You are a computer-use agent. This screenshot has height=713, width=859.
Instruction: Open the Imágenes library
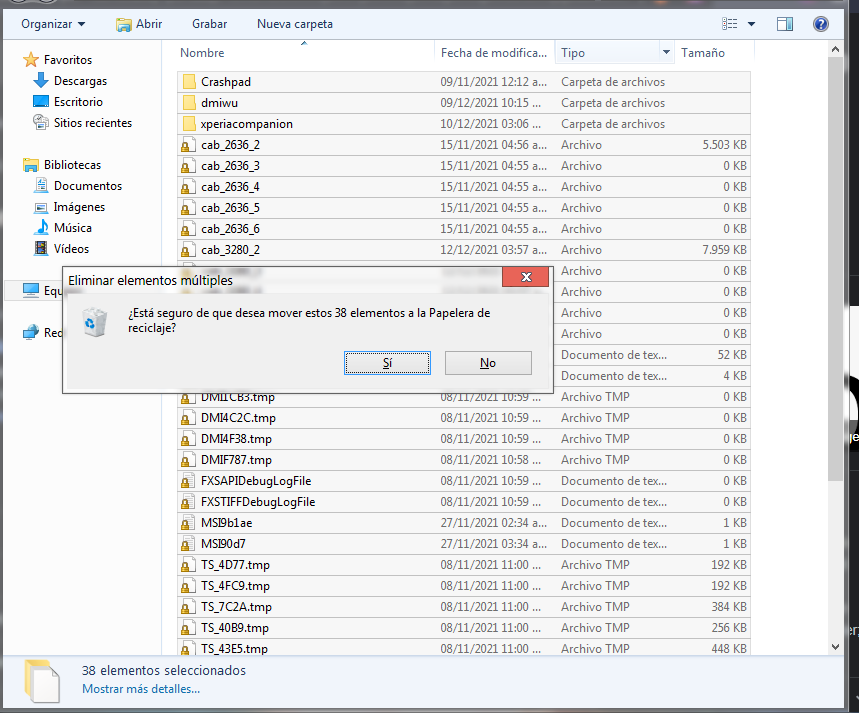point(79,207)
